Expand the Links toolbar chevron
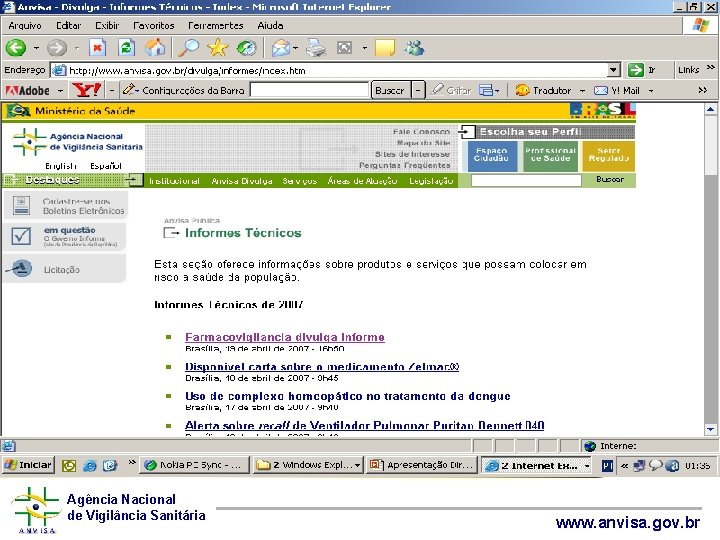This screenshot has height=540, width=720. point(710,68)
